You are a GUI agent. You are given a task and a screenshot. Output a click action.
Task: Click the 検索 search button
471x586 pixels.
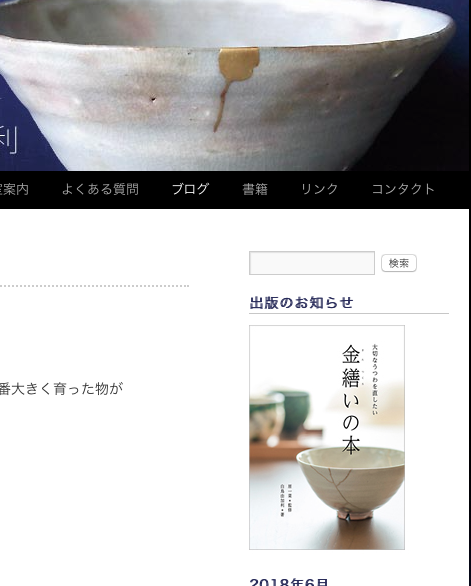(x=399, y=263)
